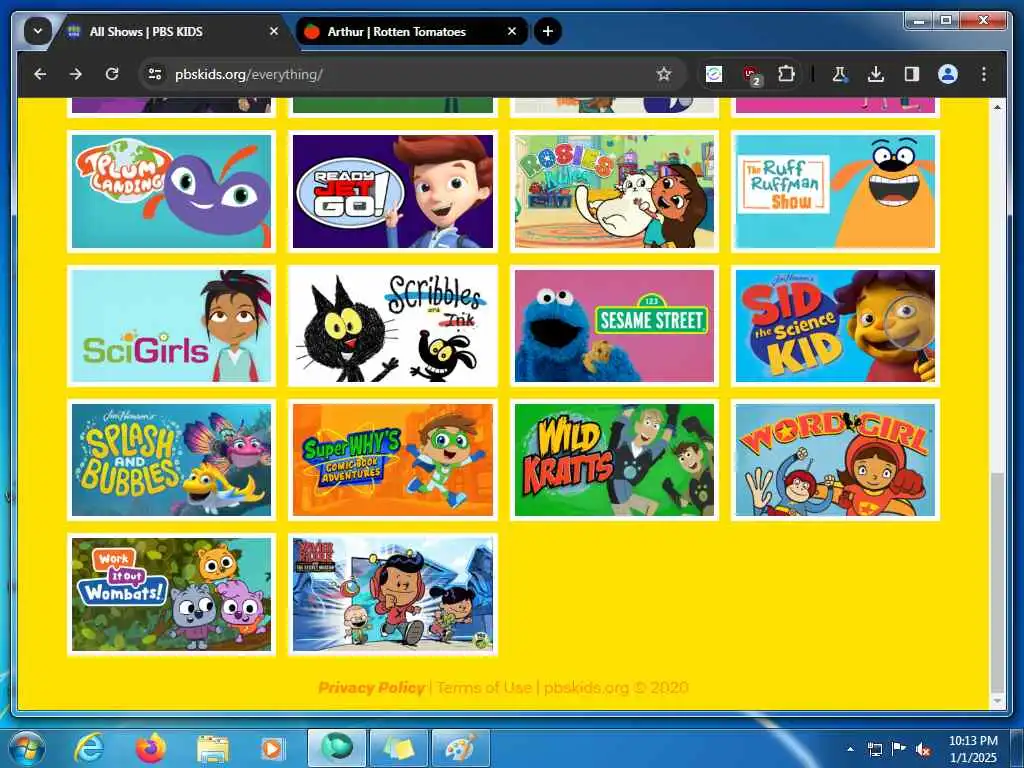Launch Internet Explorer from taskbar
This screenshot has width=1024, height=768.
pyautogui.click(x=89, y=748)
